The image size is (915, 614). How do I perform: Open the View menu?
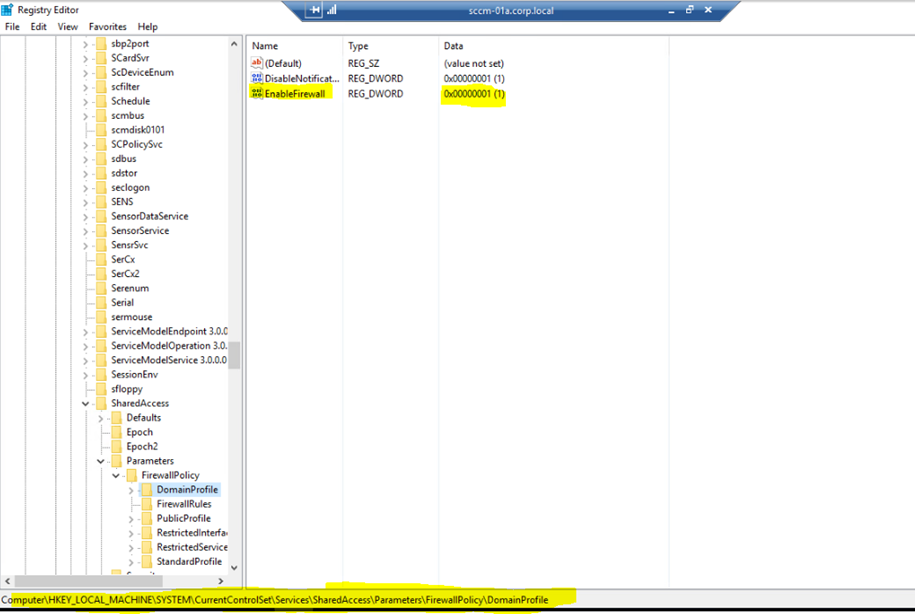[68, 27]
